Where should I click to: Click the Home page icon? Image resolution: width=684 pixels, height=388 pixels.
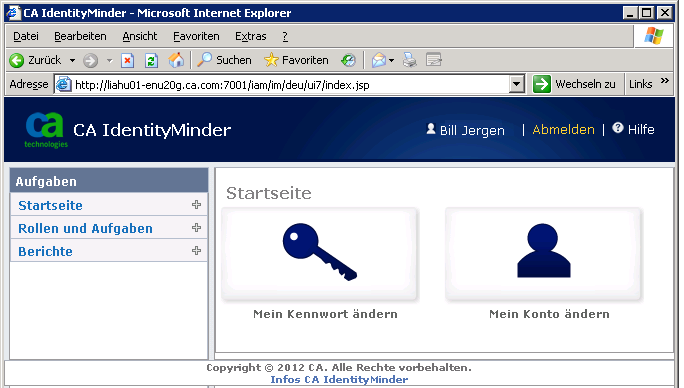(x=176, y=60)
